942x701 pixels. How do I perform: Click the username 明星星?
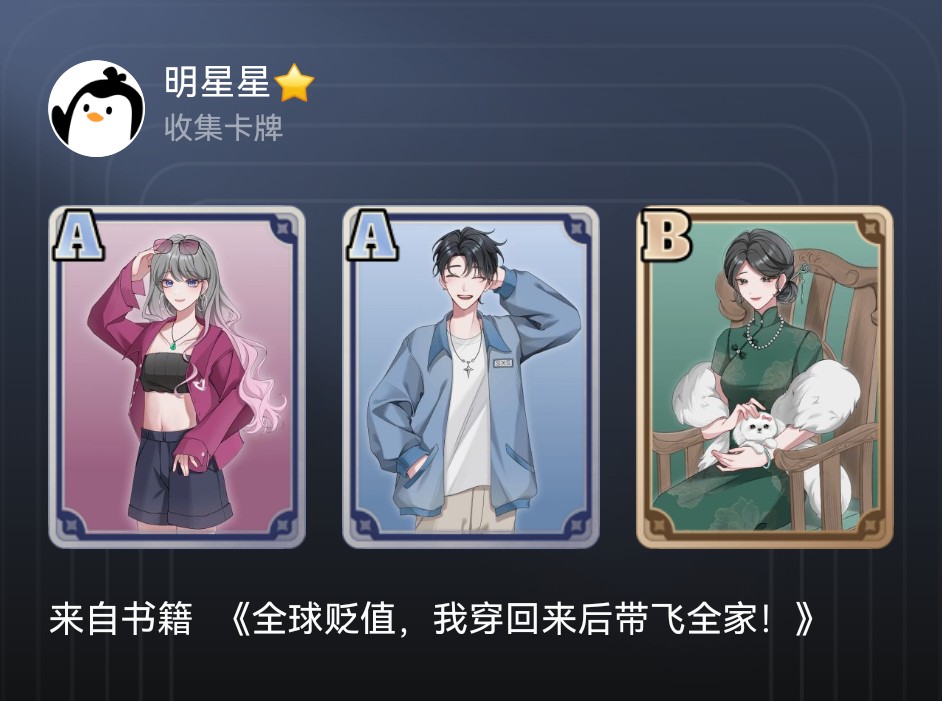217,82
